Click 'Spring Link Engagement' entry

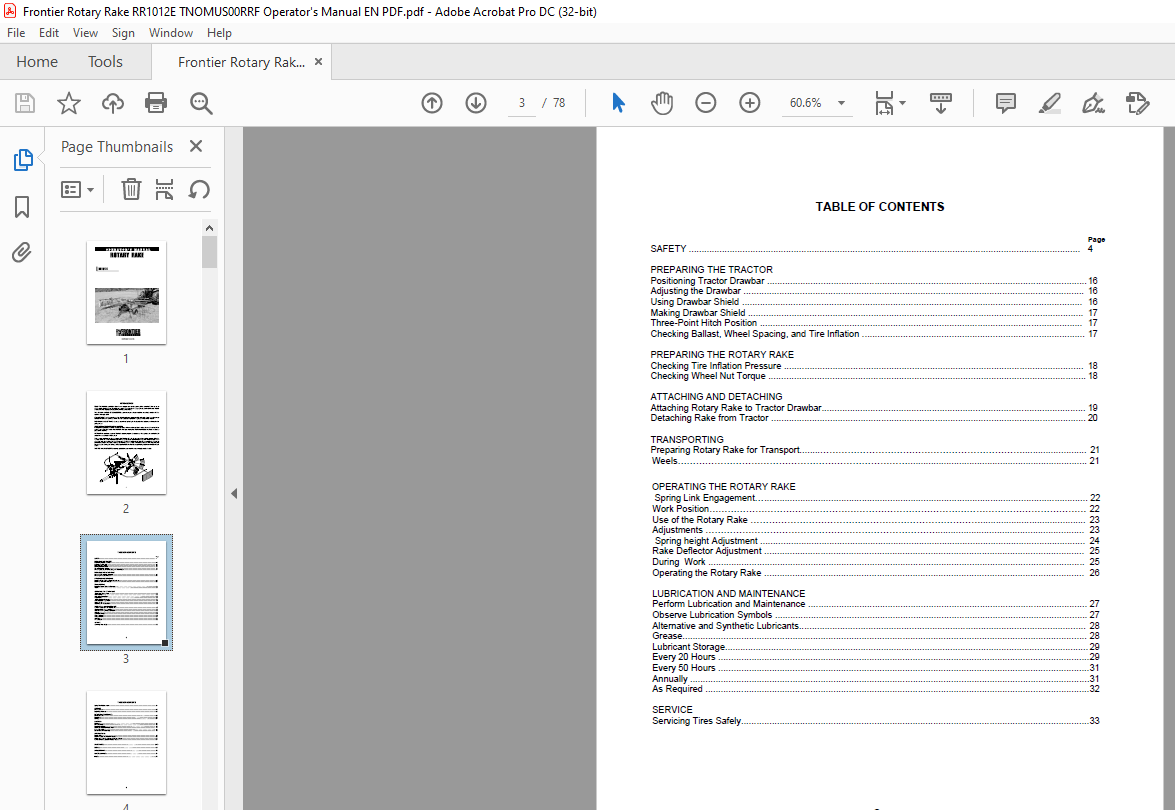coord(877,498)
